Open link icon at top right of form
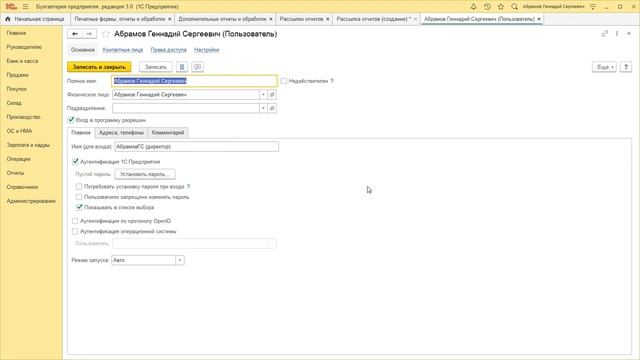640x360 pixels. click(604, 33)
